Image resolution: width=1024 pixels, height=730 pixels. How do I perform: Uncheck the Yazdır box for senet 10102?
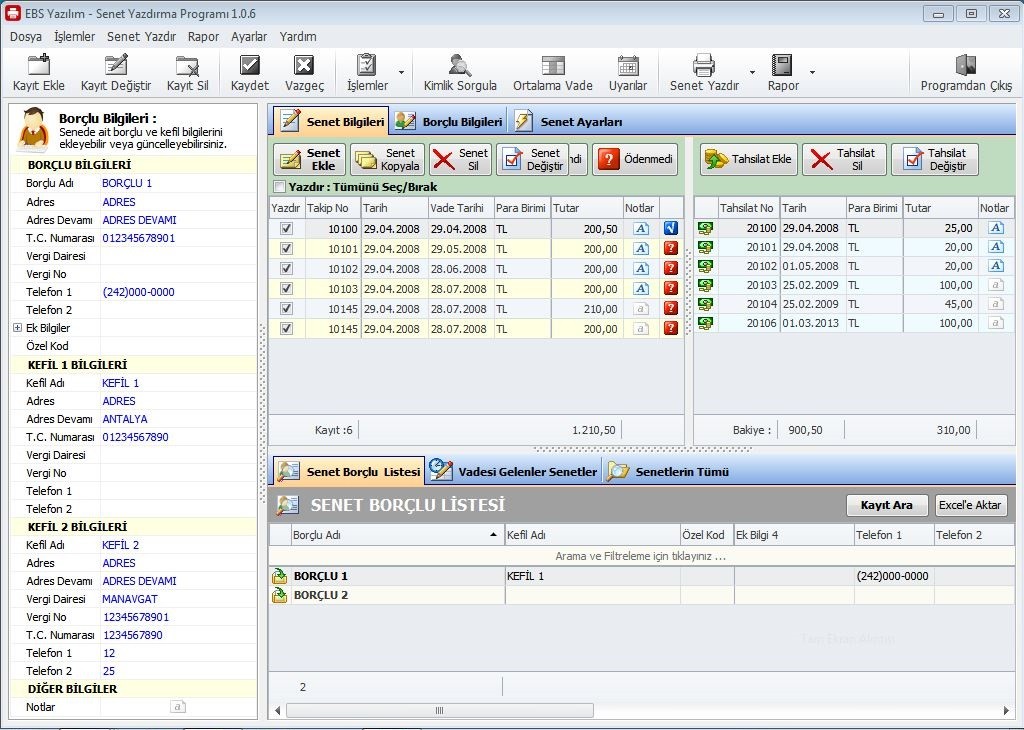(x=287, y=268)
